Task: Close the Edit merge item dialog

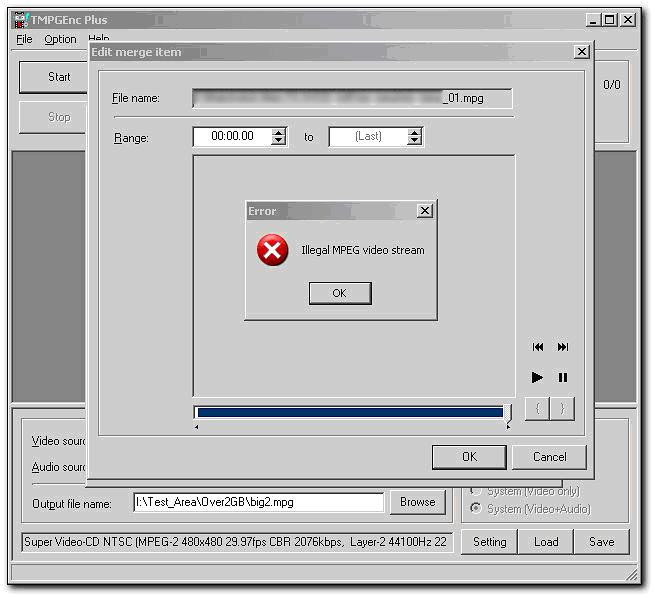Action: (x=581, y=52)
